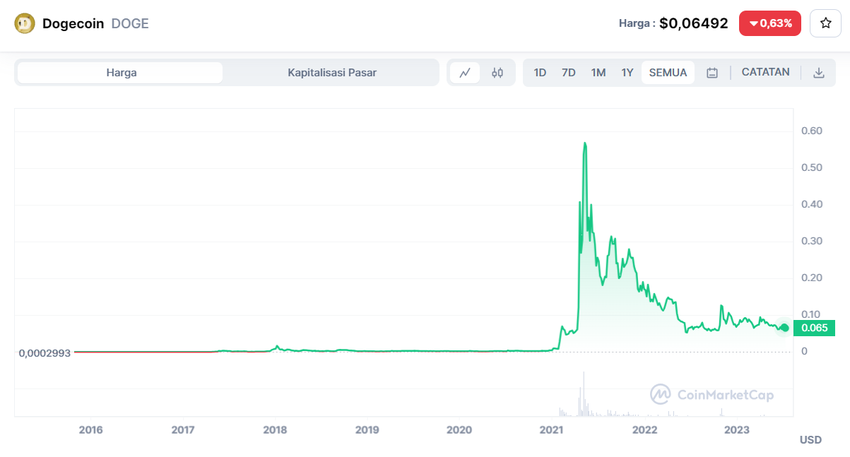The height and width of the screenshot is (457, 850).
Task: Download chart data using download icon
Action: [x=819, y=73]
